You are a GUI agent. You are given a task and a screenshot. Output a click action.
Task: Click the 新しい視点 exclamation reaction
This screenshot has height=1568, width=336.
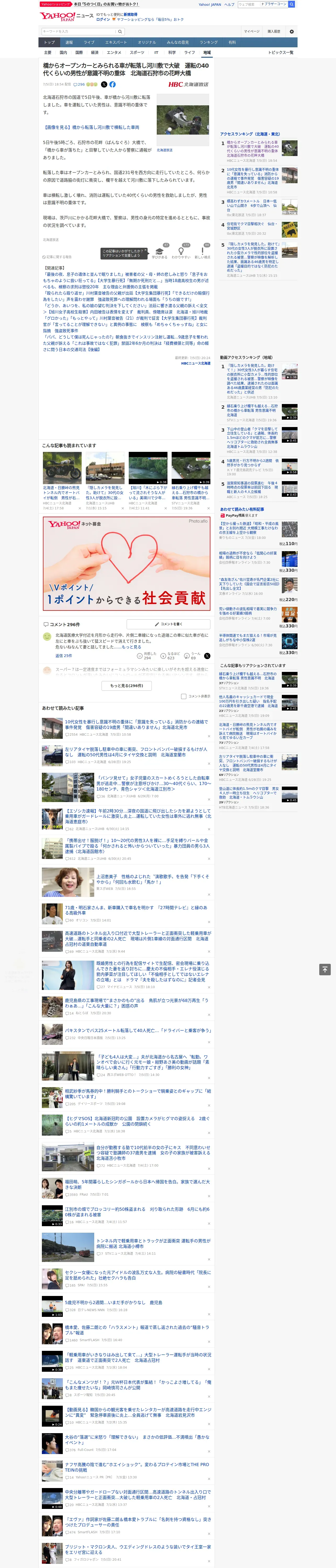click(x=203, y=253)
